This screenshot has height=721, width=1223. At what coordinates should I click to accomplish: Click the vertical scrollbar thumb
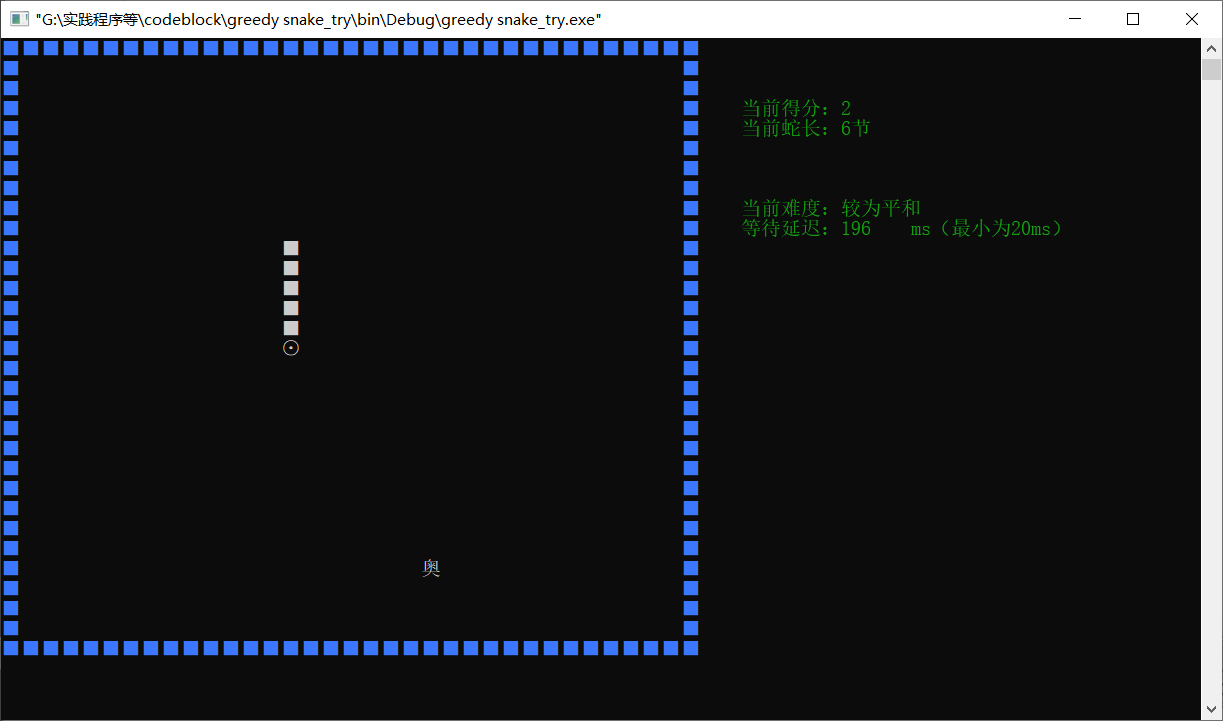[x=1211, y=69]
